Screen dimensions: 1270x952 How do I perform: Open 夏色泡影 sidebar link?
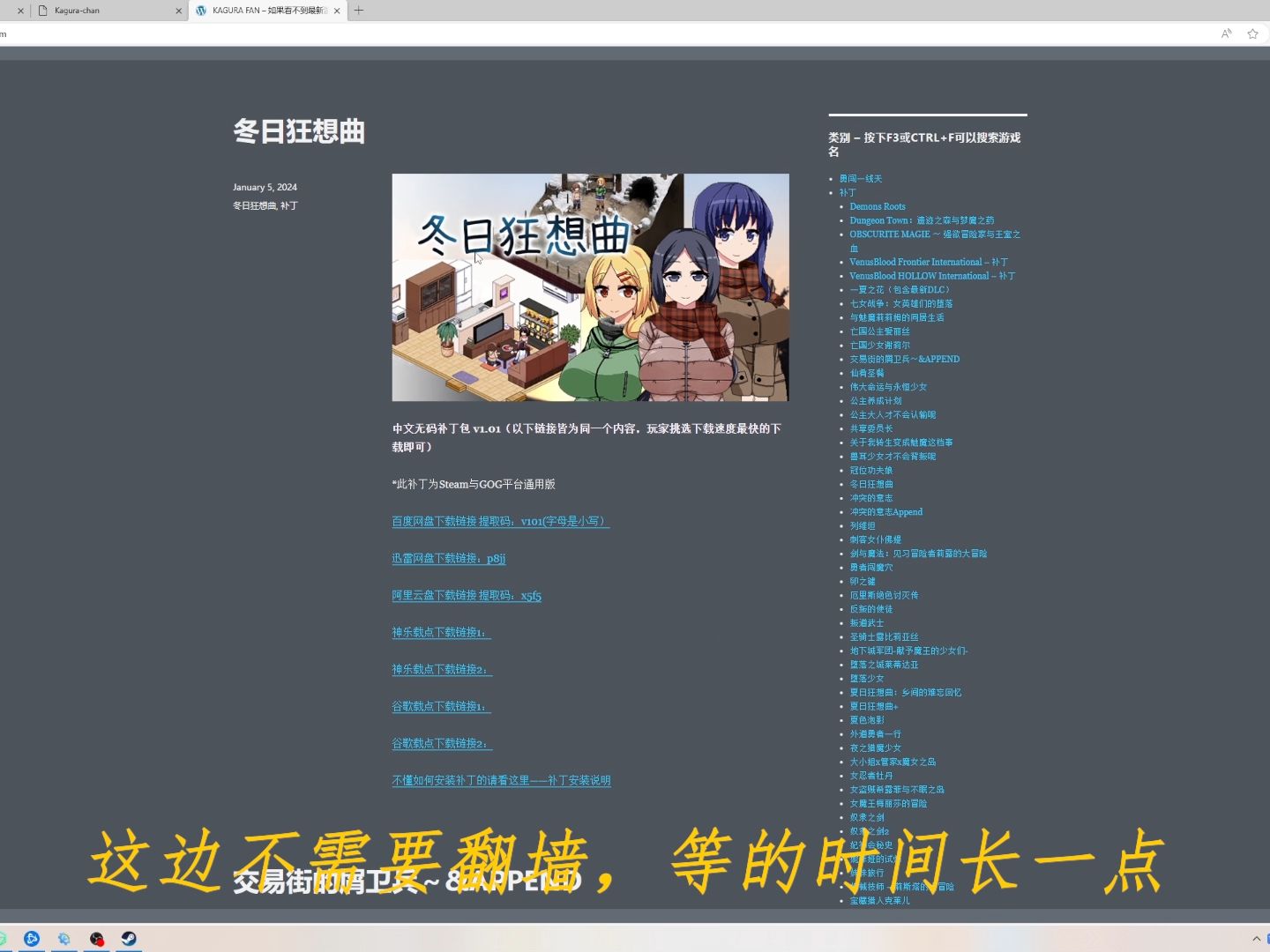click(x=867, y=720)
